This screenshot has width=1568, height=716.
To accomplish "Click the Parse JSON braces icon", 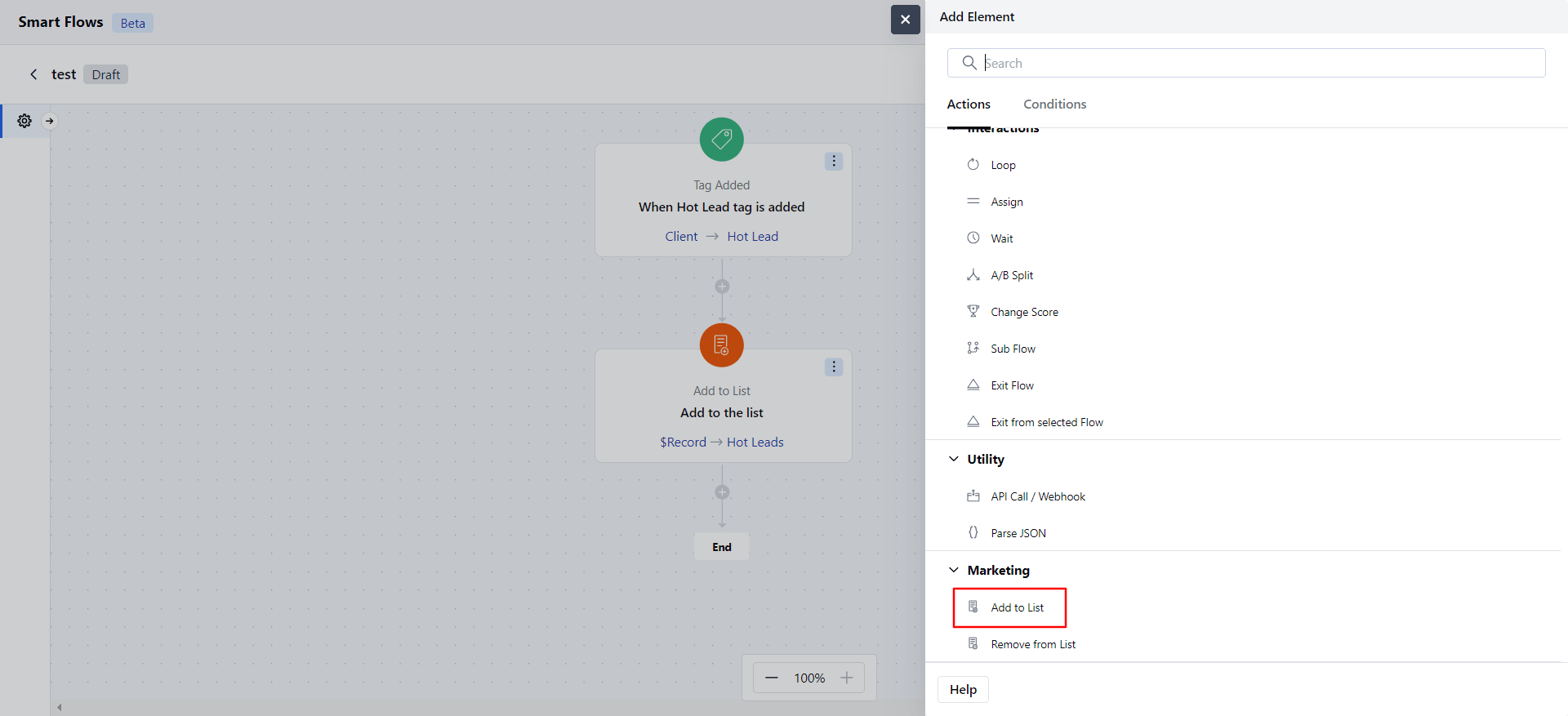I will point(973,532).
